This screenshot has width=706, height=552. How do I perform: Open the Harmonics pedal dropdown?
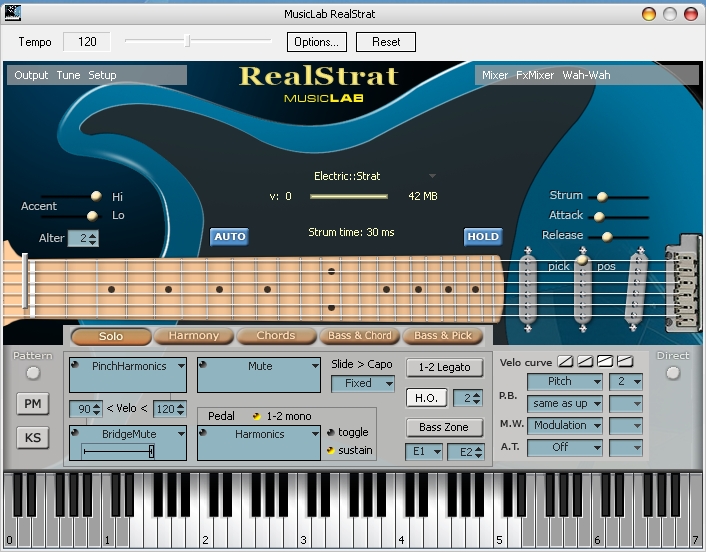(315, 434)
